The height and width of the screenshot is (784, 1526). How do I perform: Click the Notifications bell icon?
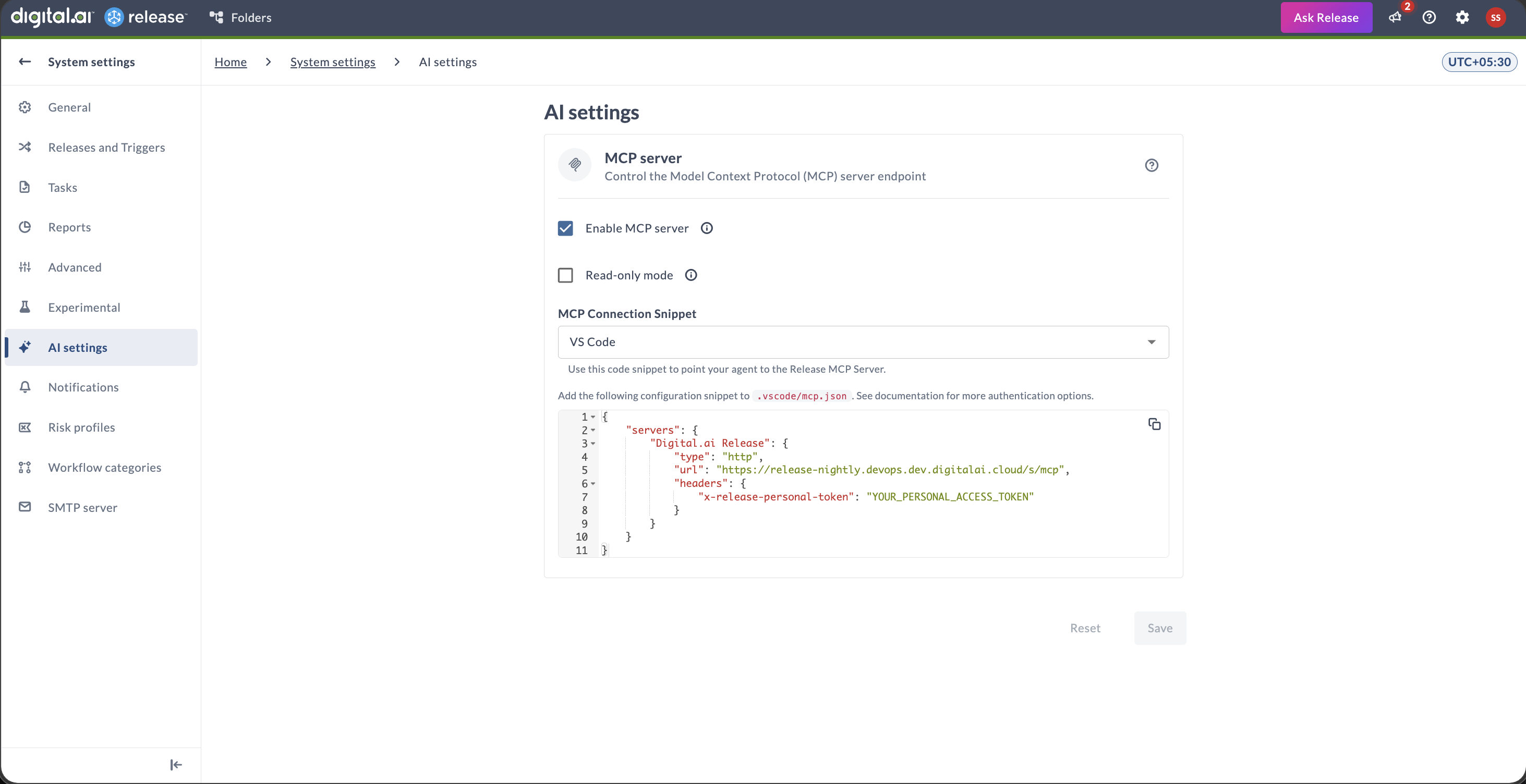(x=25, y=387)
